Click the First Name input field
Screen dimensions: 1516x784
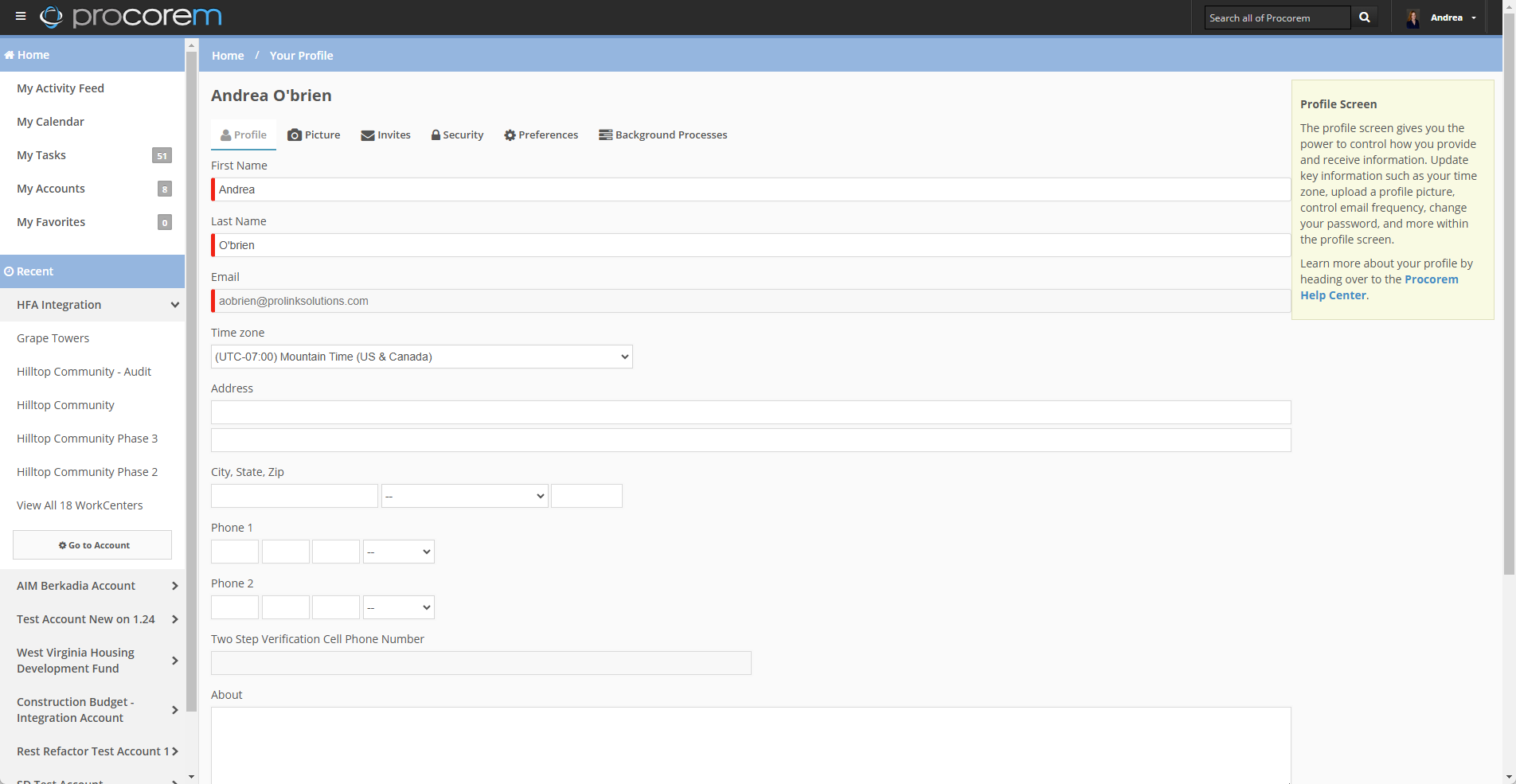click(x=751, y=189)
